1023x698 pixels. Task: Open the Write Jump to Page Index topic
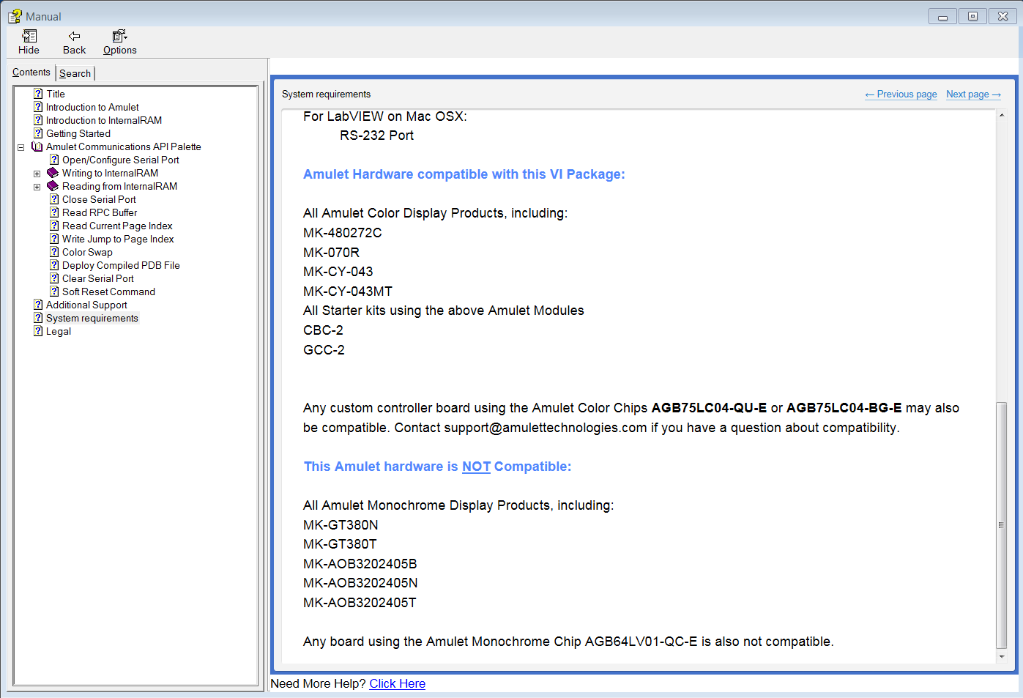pyautogui.click(x=118, y=239)
